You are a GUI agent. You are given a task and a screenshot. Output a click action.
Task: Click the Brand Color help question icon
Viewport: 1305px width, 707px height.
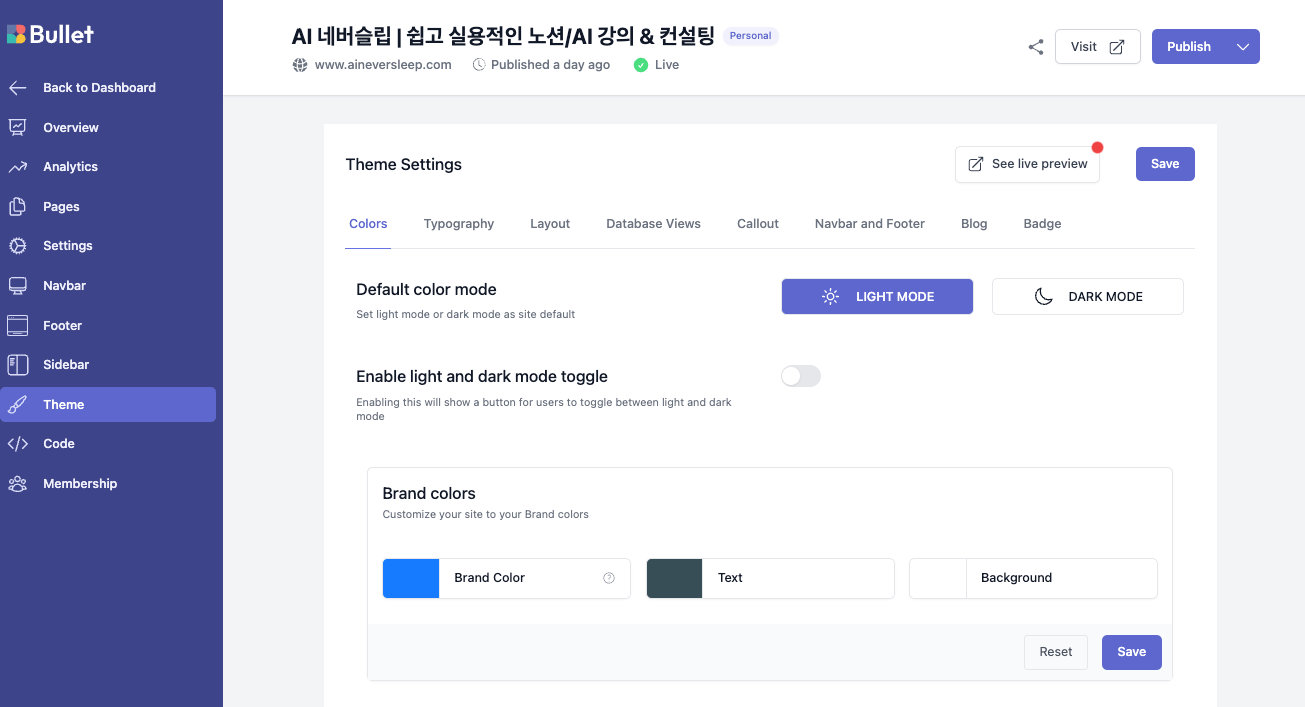[609, 578]
